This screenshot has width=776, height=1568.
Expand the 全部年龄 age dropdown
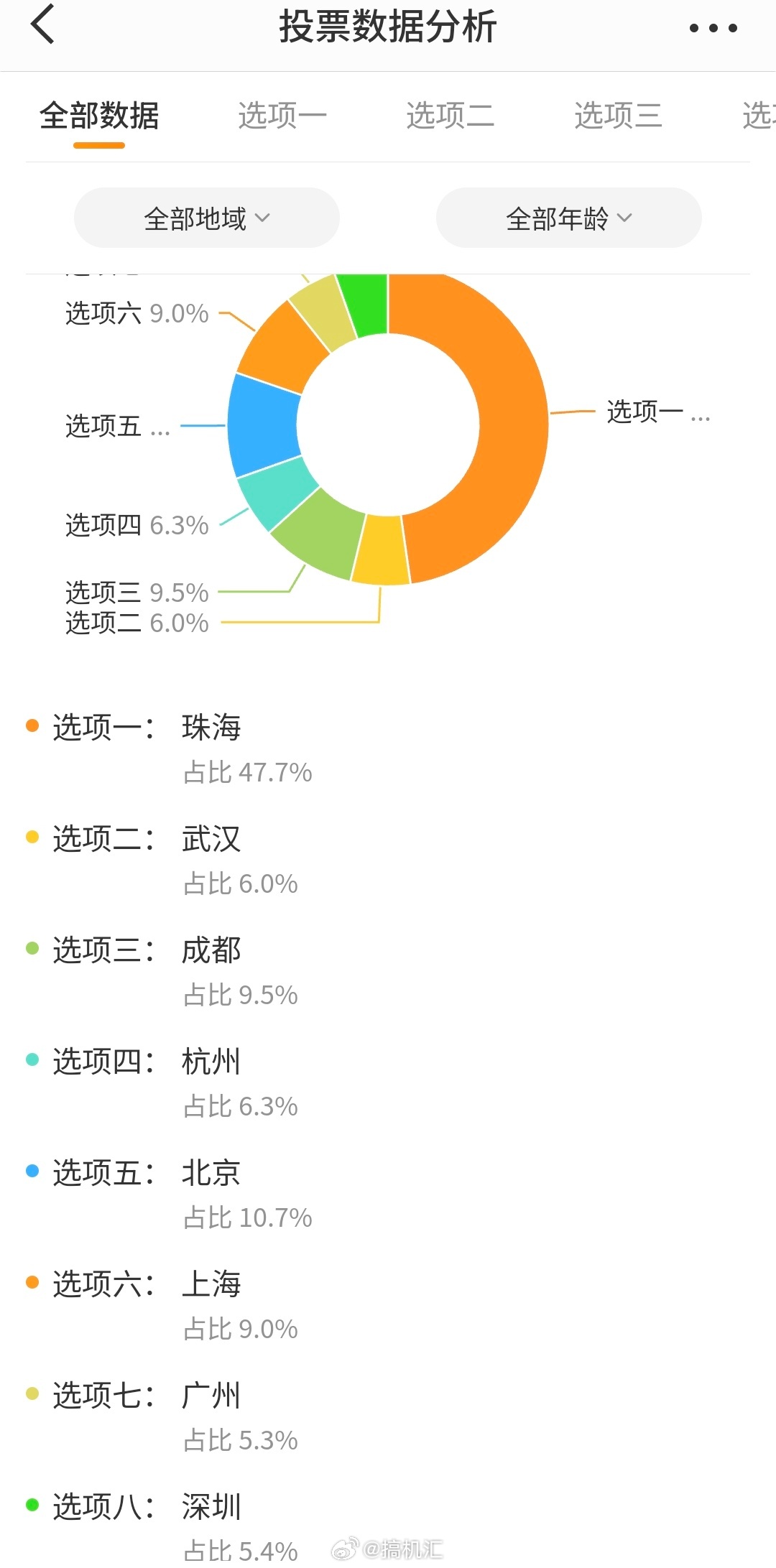[x=569, y=218]
